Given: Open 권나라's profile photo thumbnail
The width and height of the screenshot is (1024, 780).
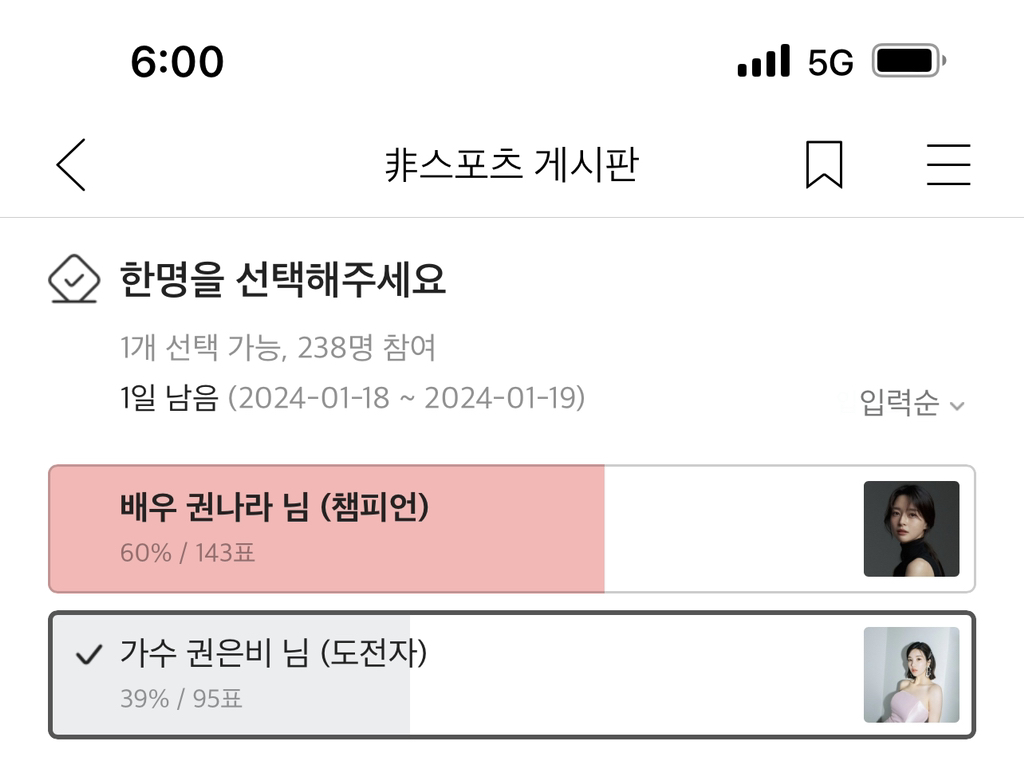Looking at the screenshot, I should point(911,529).
